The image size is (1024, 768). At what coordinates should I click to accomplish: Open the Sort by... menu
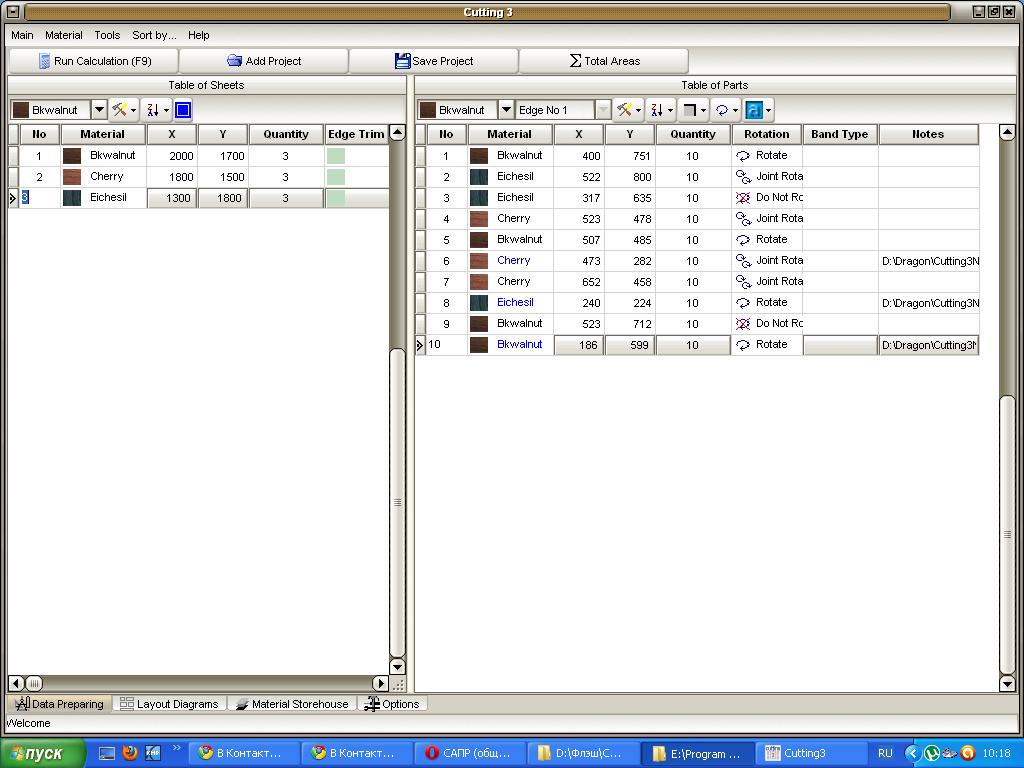[154, 35]
